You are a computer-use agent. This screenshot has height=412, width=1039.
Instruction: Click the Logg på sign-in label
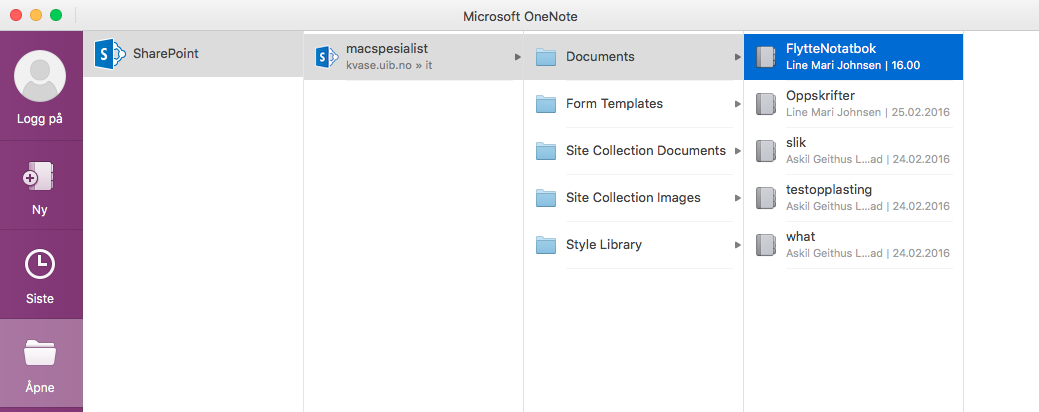pos(41,118)
